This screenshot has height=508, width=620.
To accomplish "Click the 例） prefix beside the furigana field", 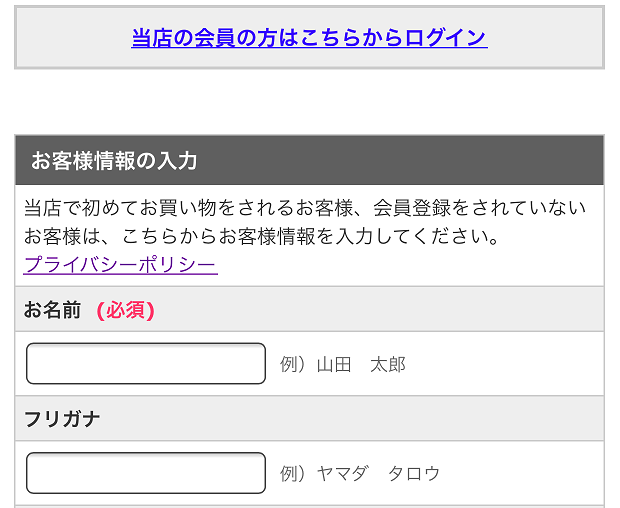I will 292,474.
